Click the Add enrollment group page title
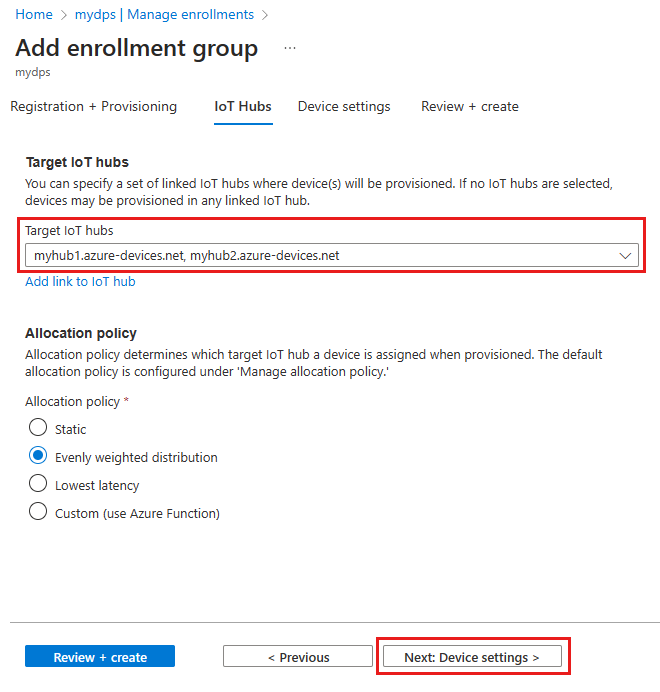The height and width of the screenshot is (692, 660). tap(137, 48)
